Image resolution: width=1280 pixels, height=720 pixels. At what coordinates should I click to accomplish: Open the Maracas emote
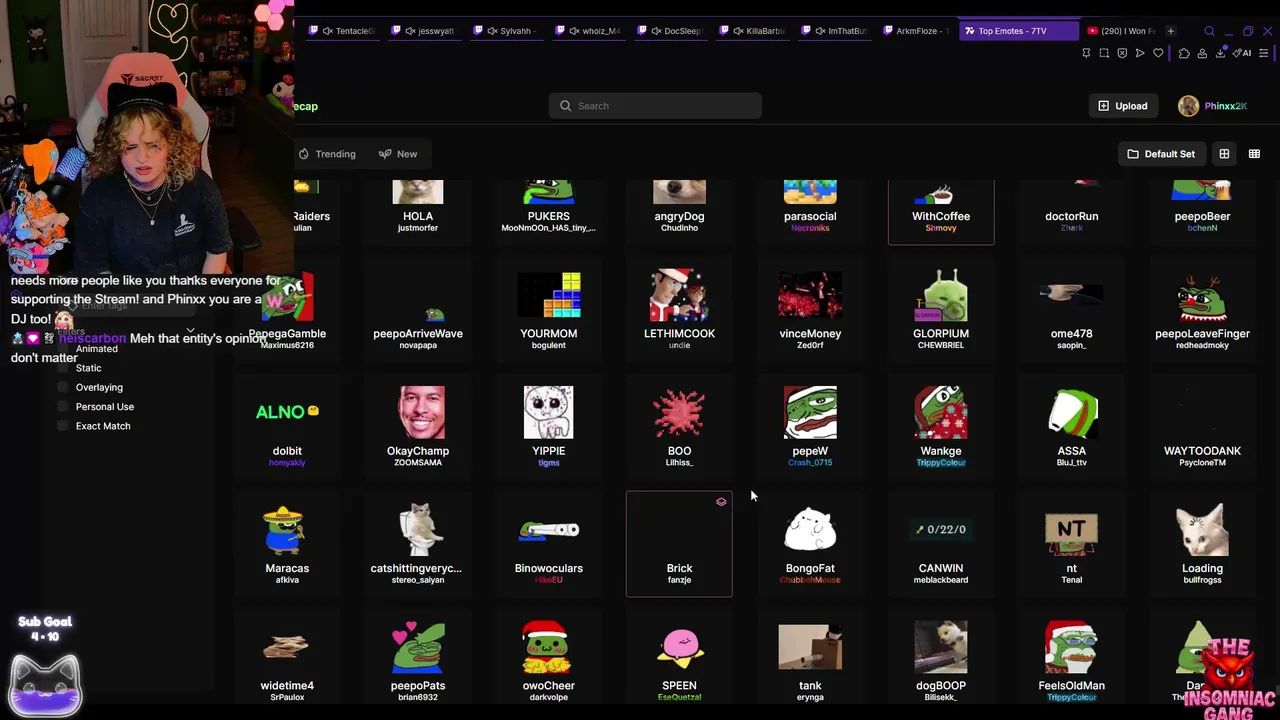287,544
